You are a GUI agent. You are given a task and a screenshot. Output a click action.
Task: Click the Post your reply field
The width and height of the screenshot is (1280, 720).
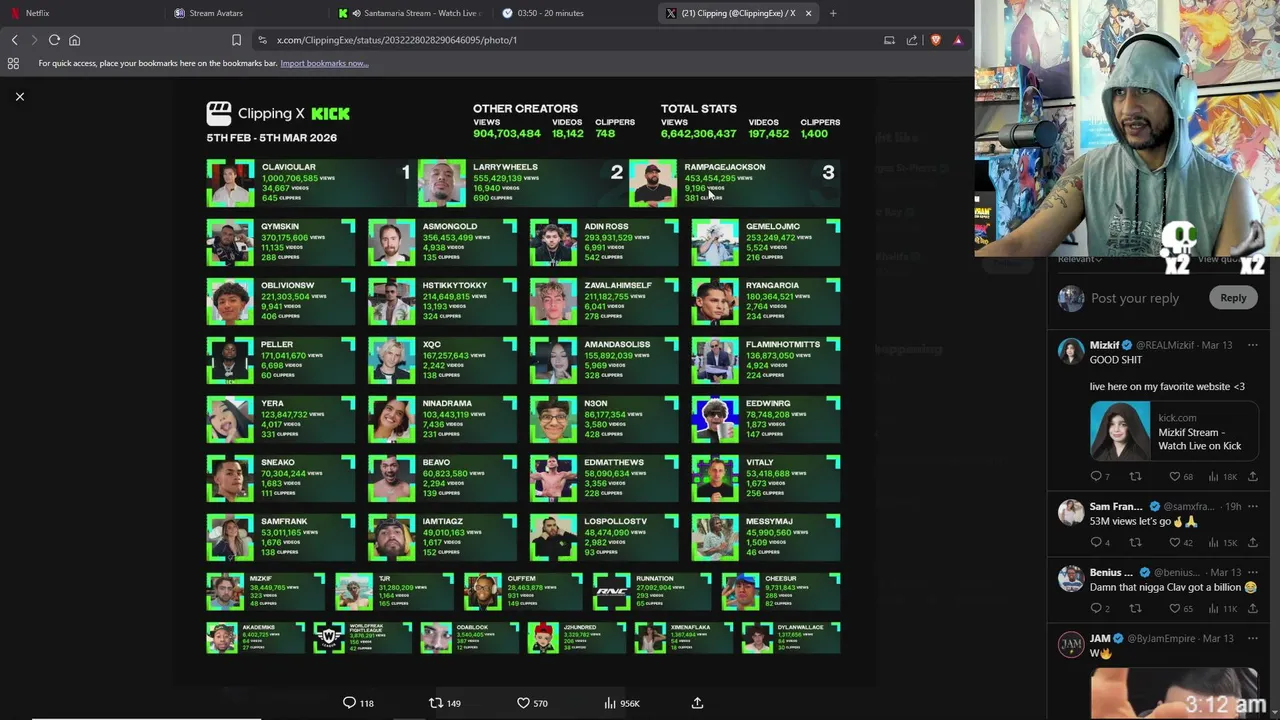pyautogui.click(x=1135, y=298)
